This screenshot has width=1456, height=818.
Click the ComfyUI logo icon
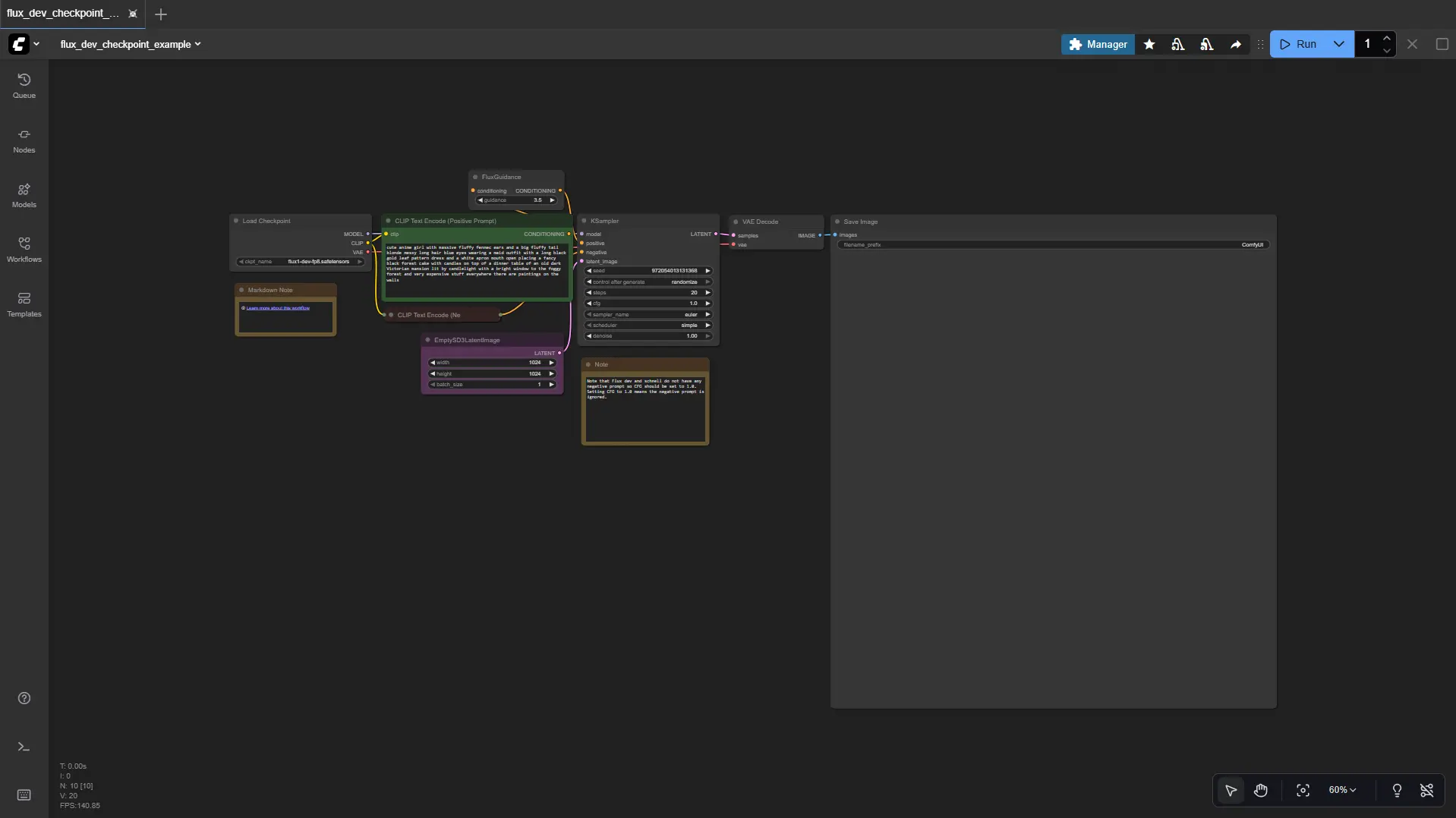click(19, 44)
